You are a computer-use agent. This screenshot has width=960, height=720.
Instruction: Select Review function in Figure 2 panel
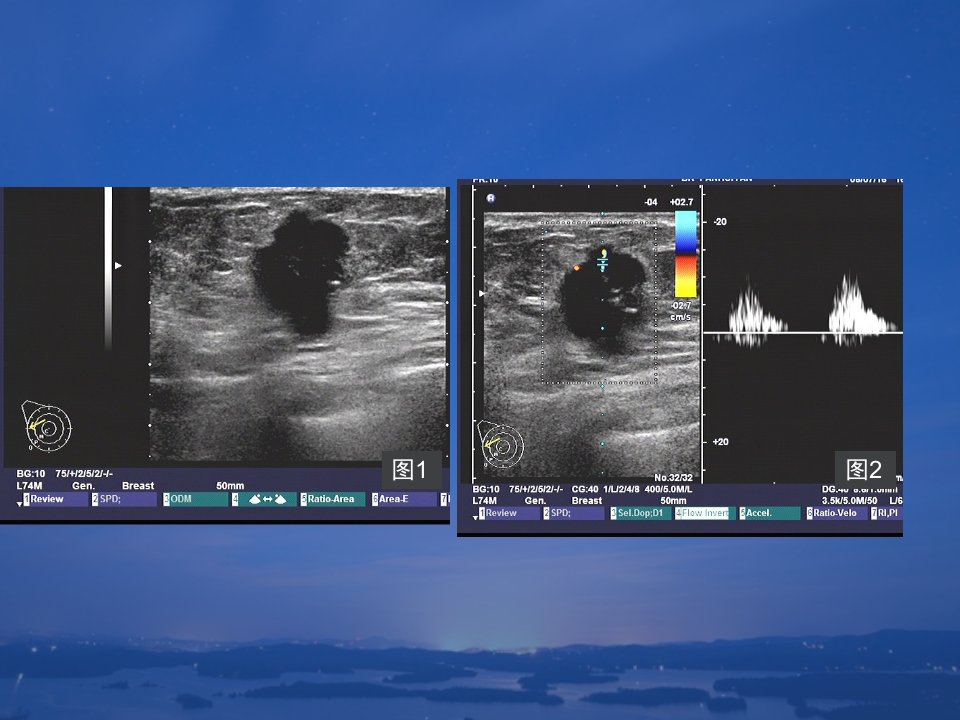click(x=509, y=513)
